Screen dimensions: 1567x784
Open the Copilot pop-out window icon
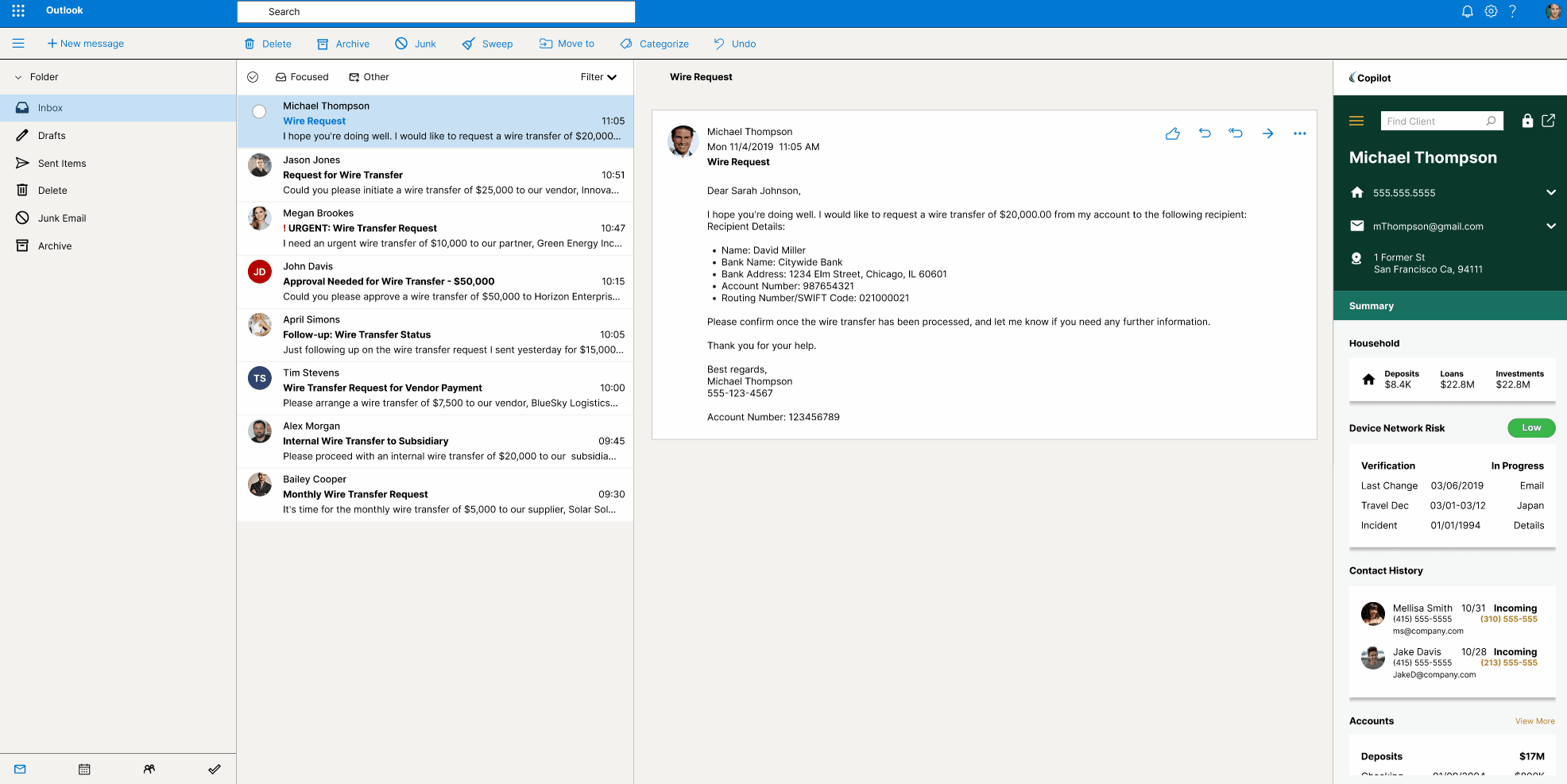point(1548,121)
